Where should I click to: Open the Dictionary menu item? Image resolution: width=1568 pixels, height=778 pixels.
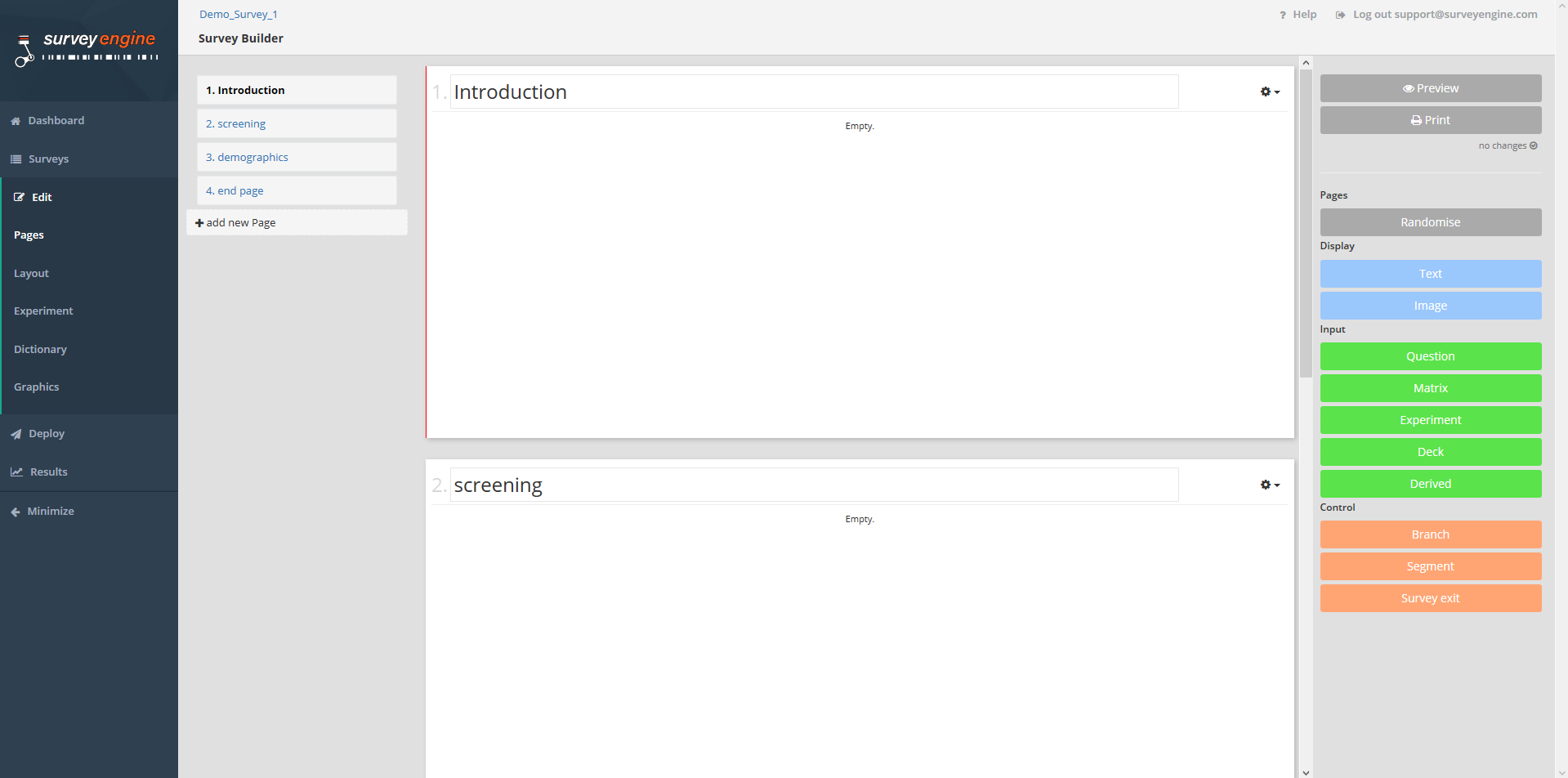coord(40,349)
